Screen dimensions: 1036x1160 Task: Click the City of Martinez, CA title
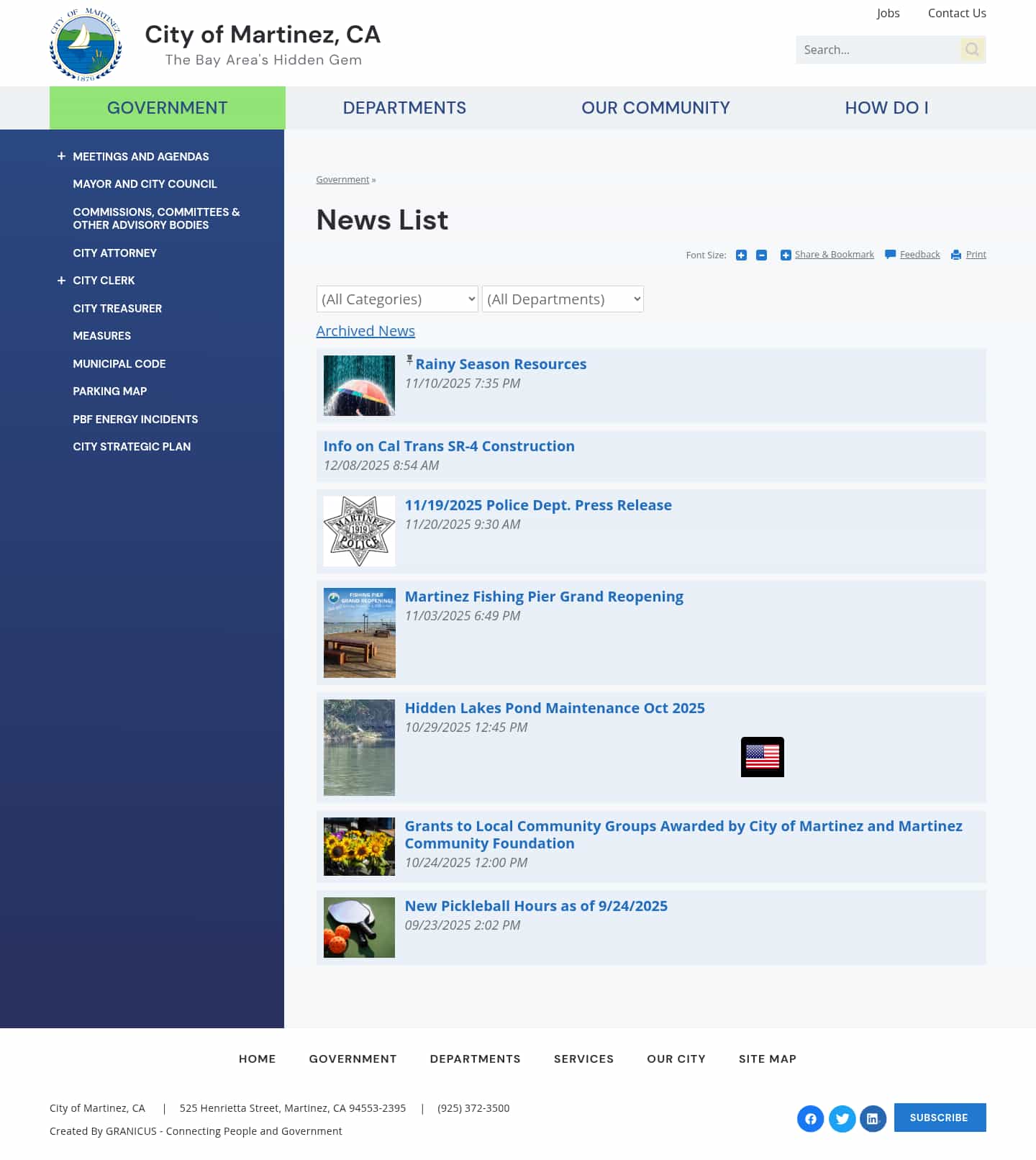pyautogui.click(x=263, y=35)
